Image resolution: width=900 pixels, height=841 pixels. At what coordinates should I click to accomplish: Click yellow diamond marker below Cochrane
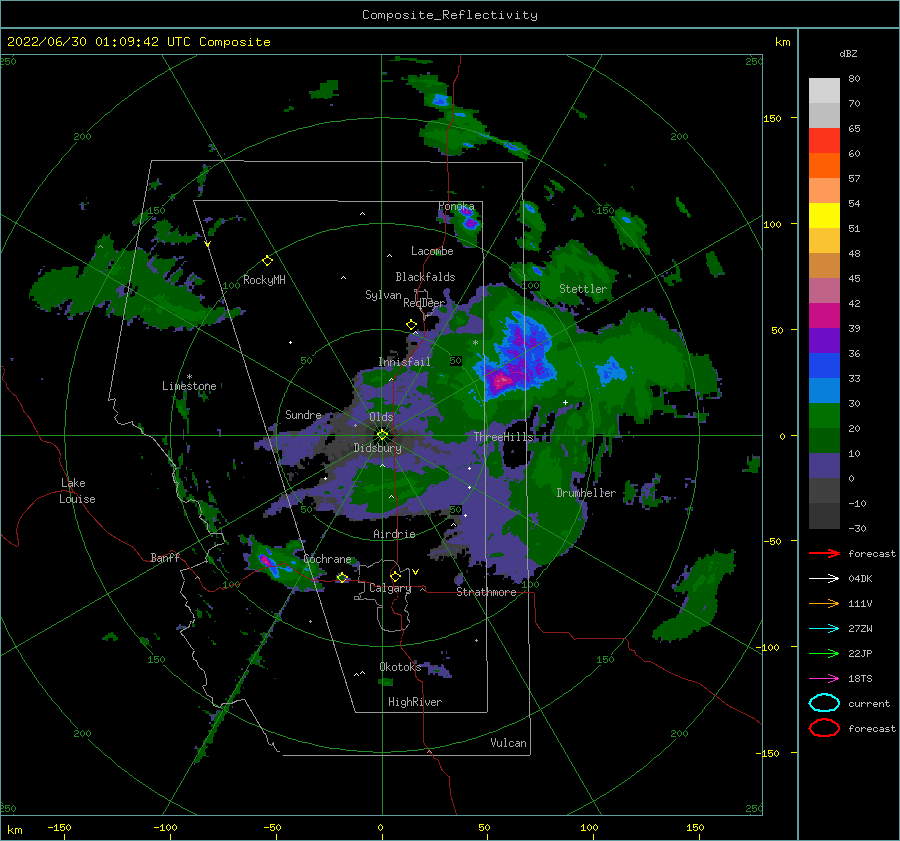pos(342,578)
